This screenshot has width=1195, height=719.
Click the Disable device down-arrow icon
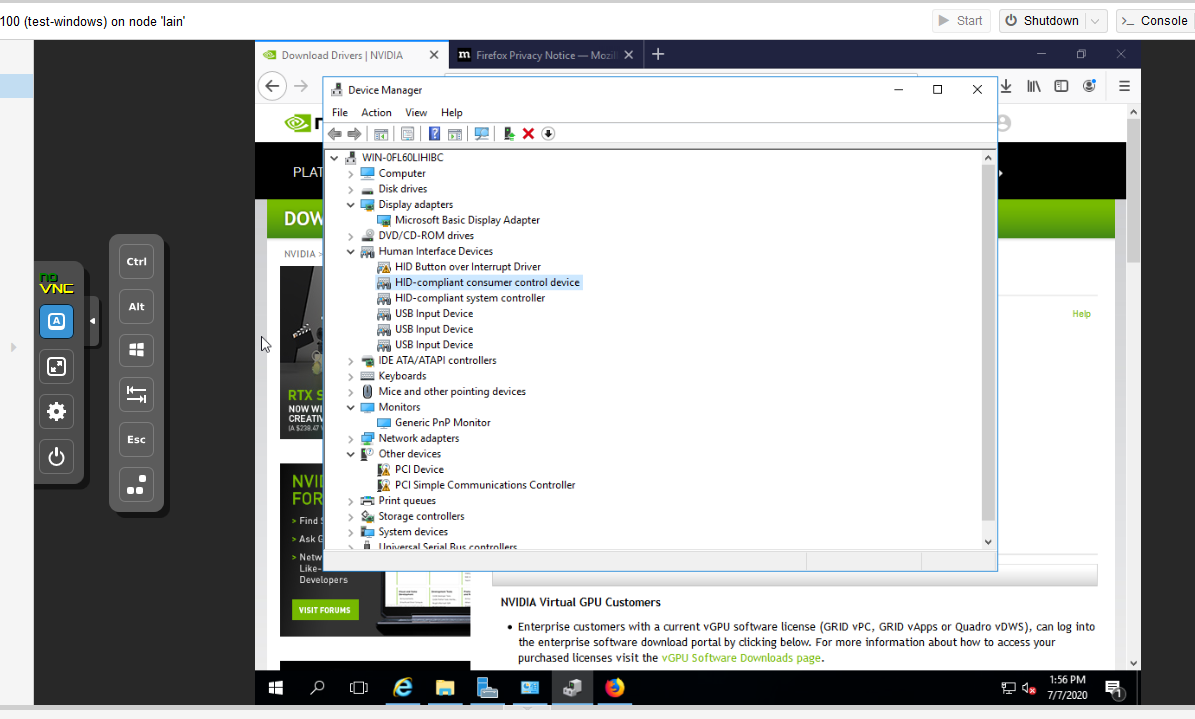click(548, 134)
